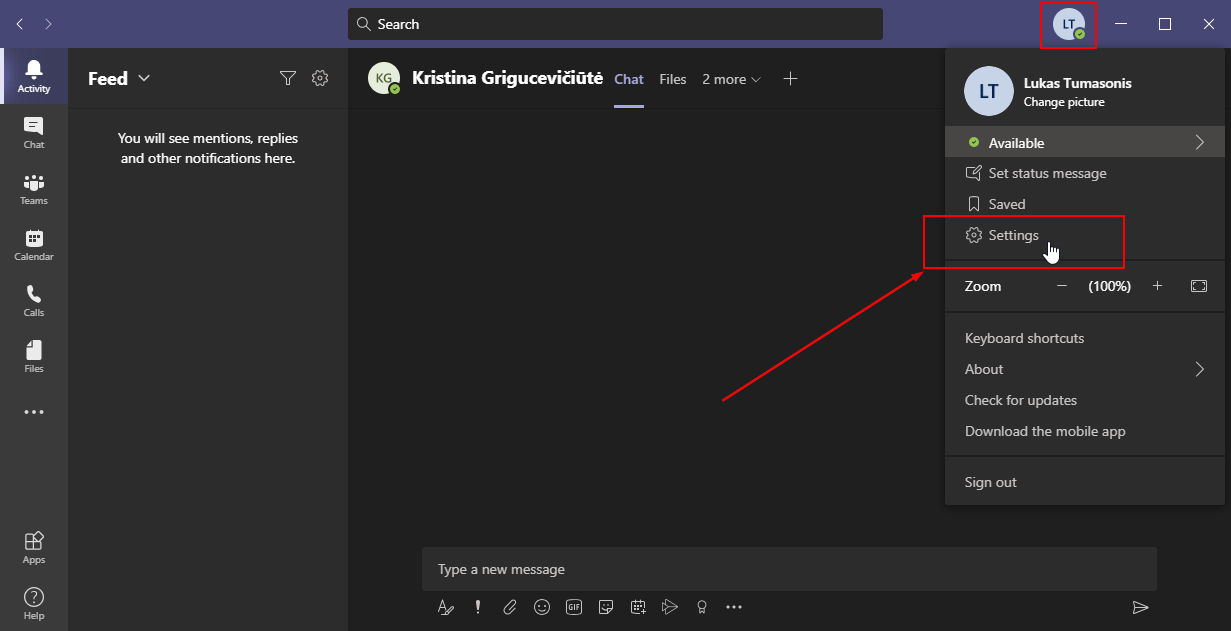Click the Search box
This screenshot has width=1231, height=631.
tap(615, 24)
